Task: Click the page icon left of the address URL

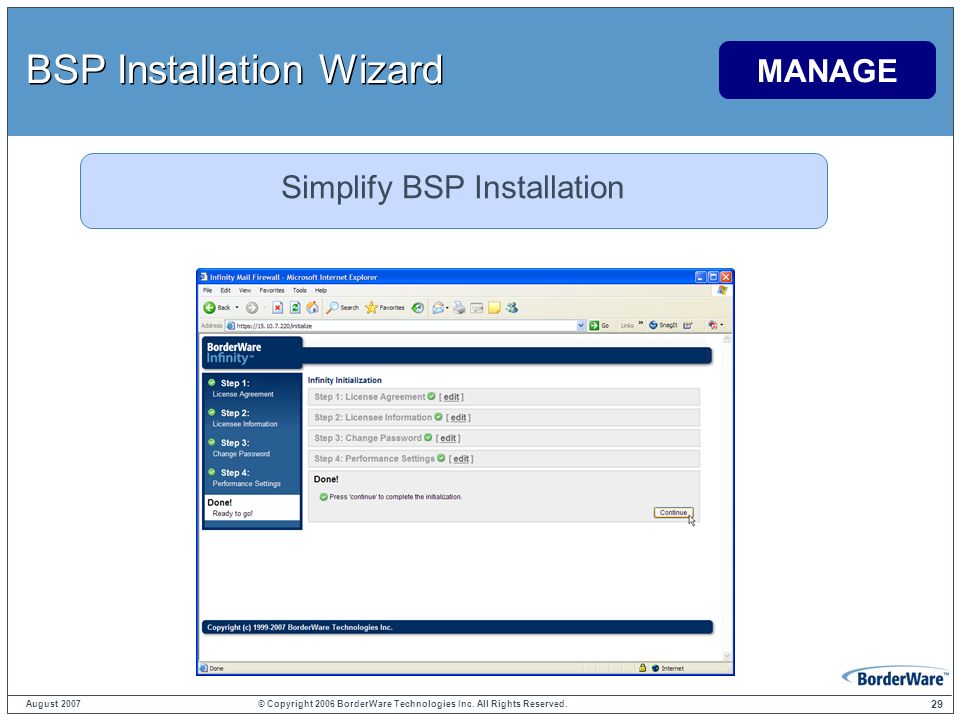Action: 230,325
